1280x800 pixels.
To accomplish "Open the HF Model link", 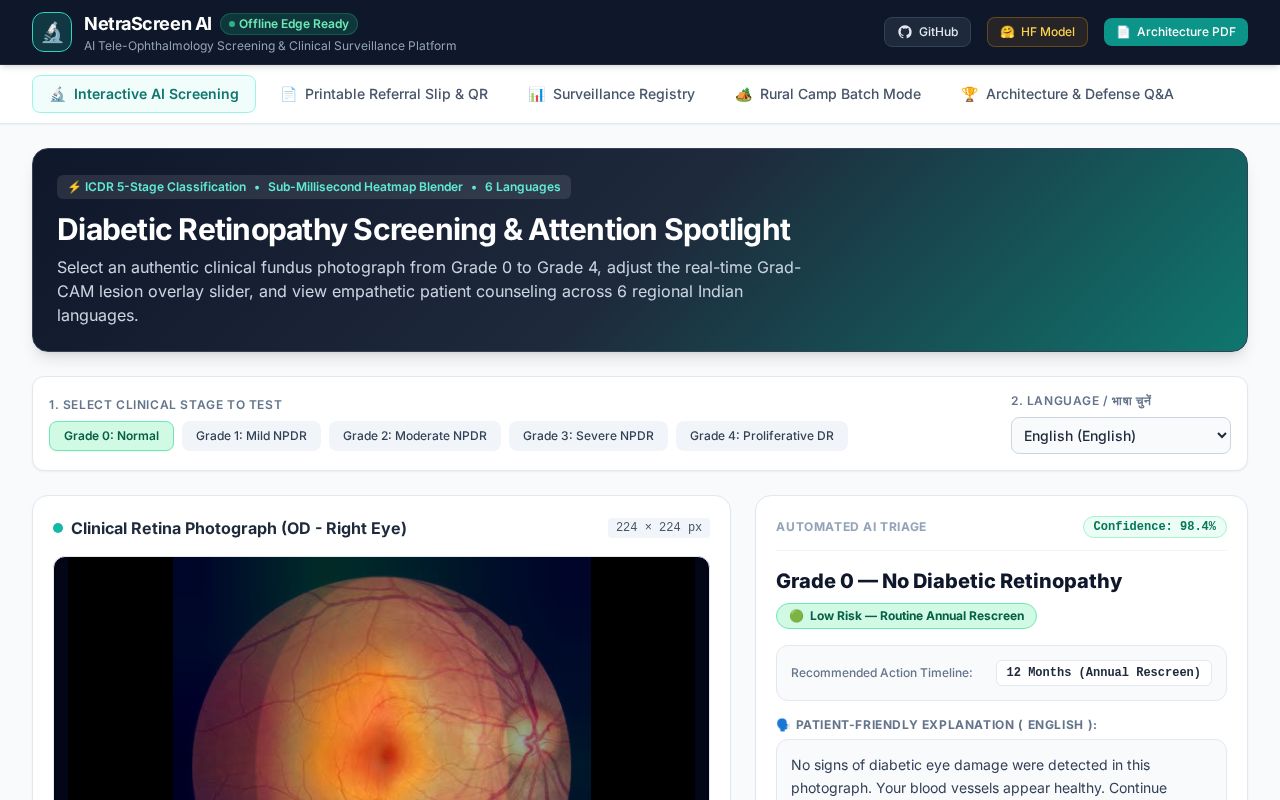I will pos(1037,32).
